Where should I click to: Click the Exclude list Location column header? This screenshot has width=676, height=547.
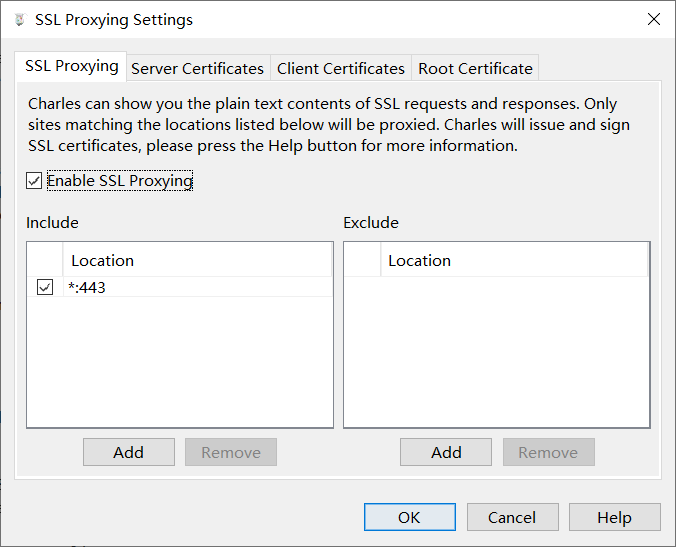click(x=514, y=260)
